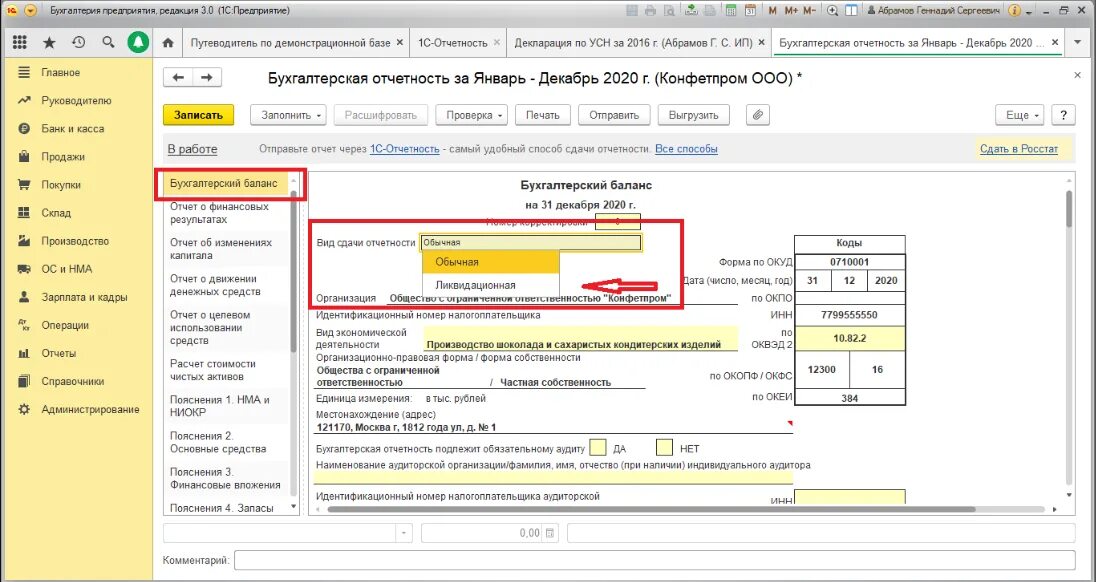Click the yellow Записать button
This screenshot has height=582, width=1096.
pos(199,115)
